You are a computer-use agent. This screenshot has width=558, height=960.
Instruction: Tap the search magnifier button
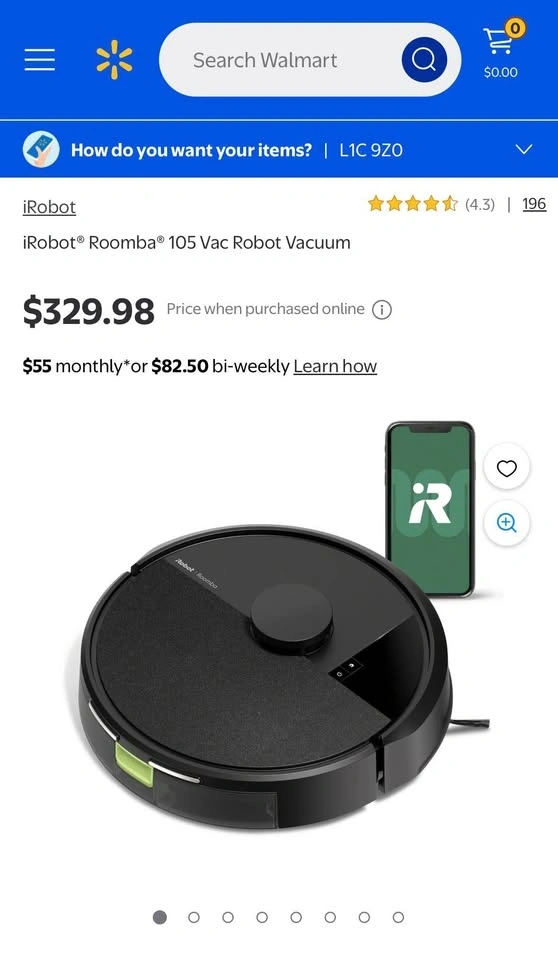click(424, 60)
